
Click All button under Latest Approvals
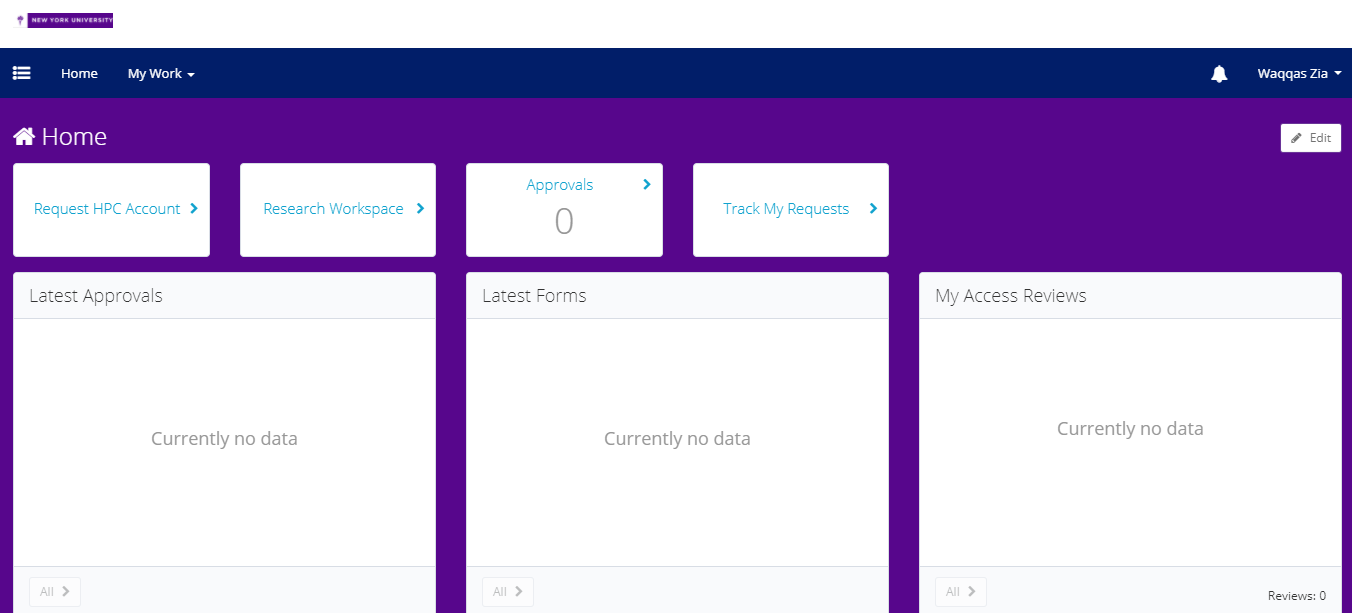55,592
